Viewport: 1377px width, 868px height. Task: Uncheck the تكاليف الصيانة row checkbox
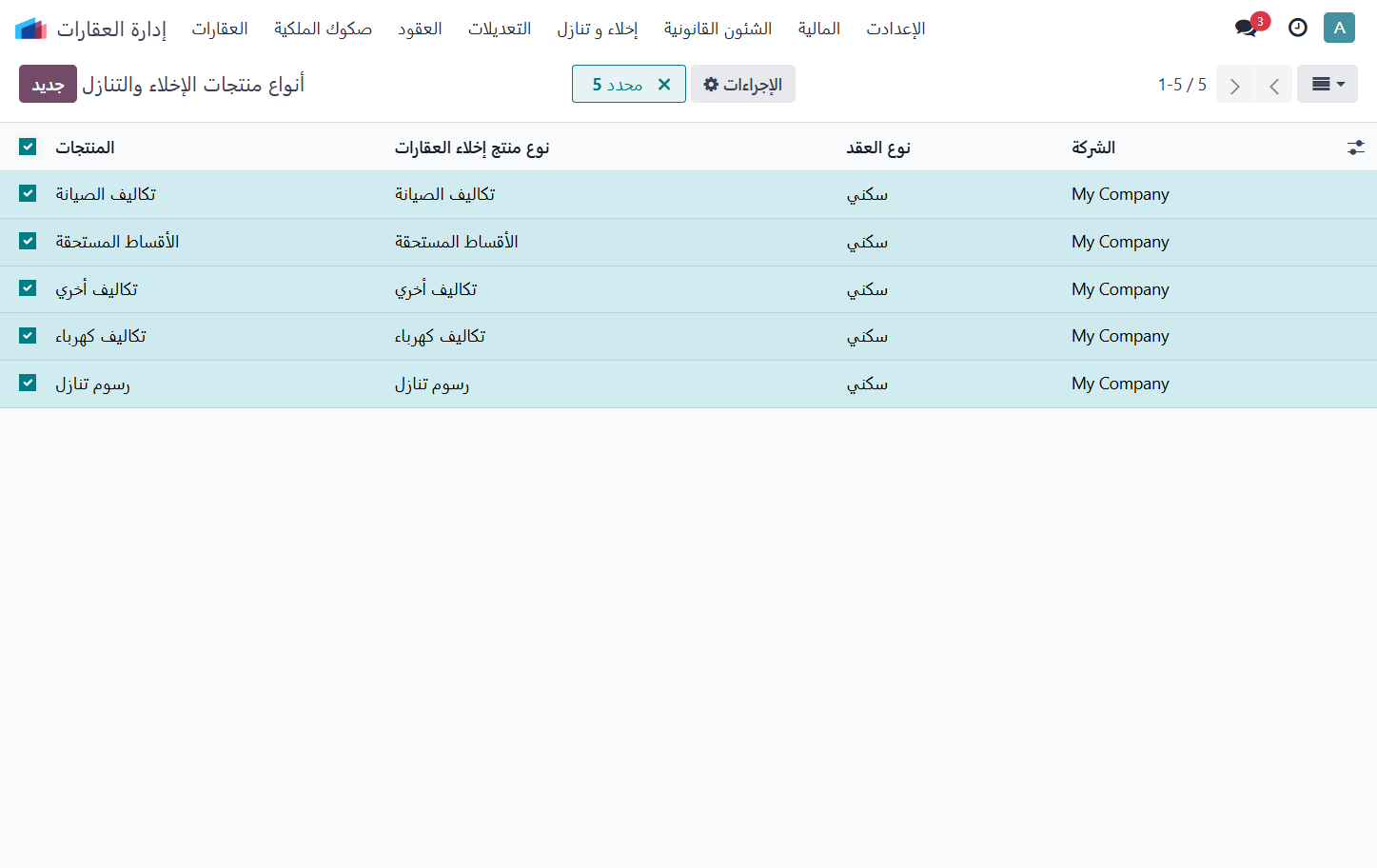pos(28,193)
